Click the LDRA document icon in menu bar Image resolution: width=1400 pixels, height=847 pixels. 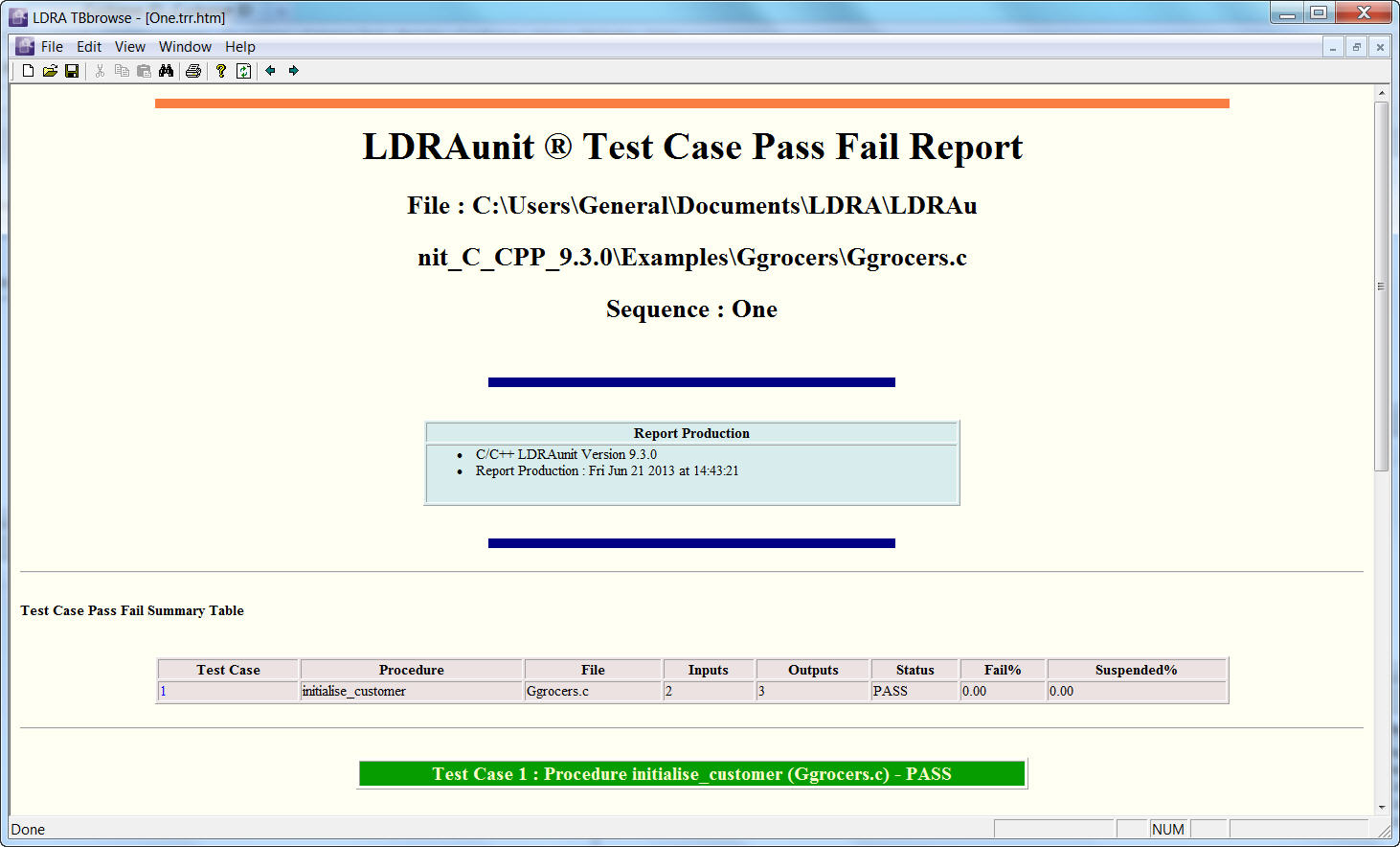click(25, 47)
